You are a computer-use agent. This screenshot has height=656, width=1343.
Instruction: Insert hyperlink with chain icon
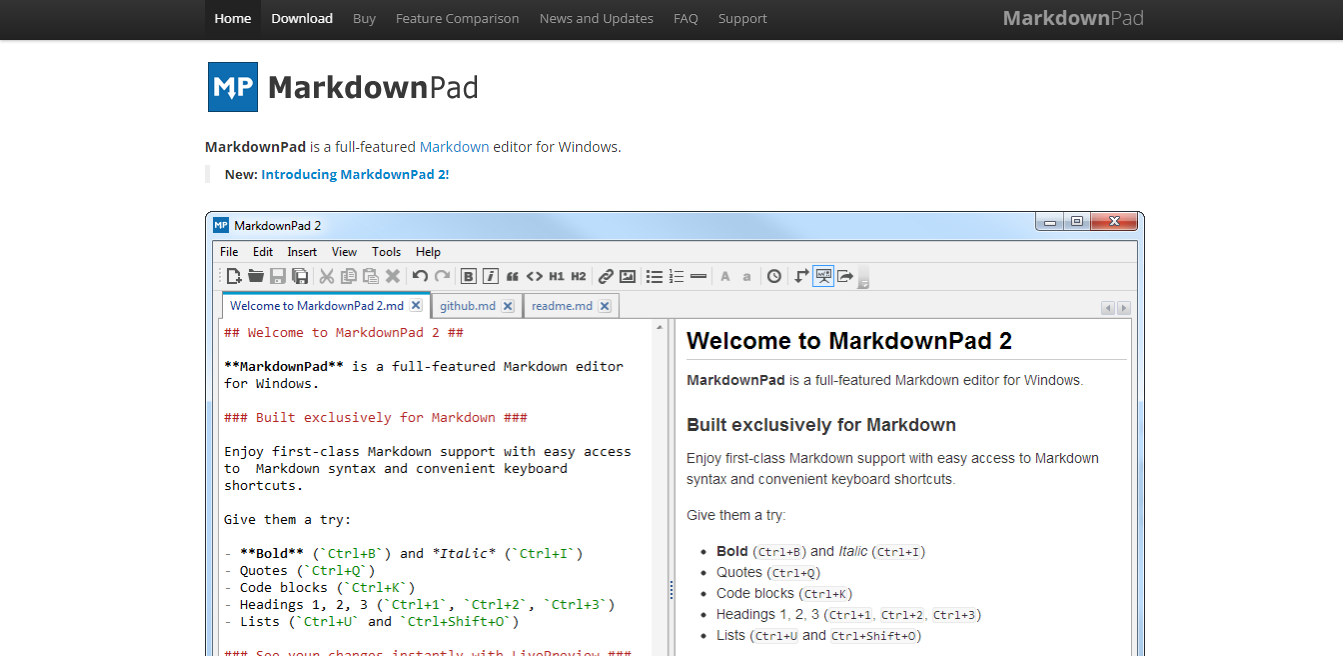pos(606,276)
